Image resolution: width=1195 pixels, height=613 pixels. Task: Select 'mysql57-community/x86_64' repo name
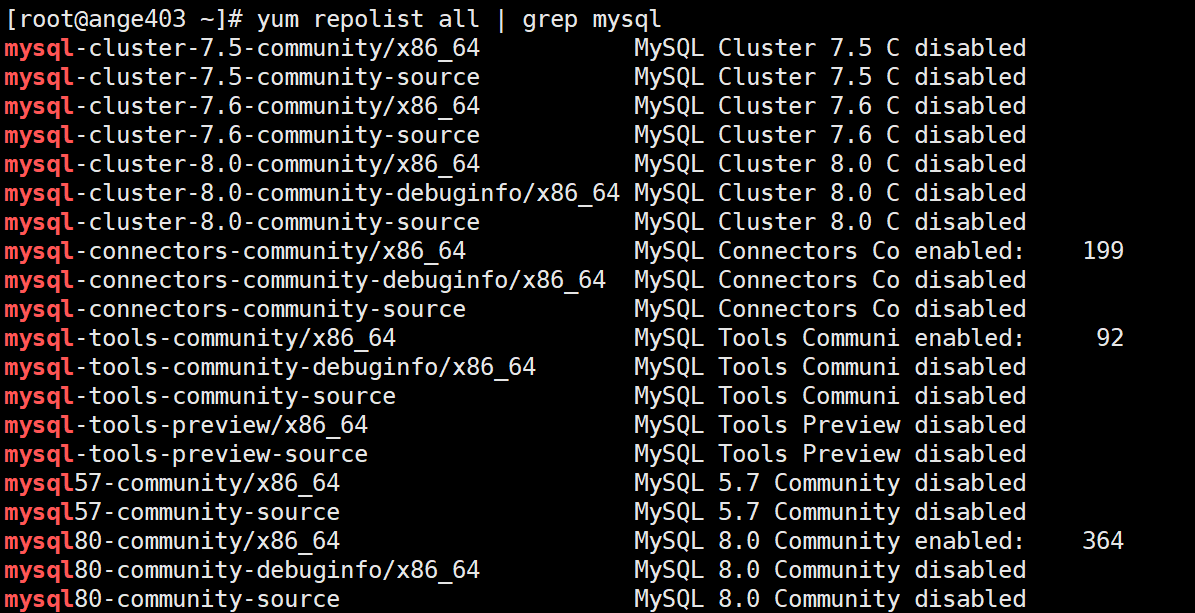(x=172, y=483)
